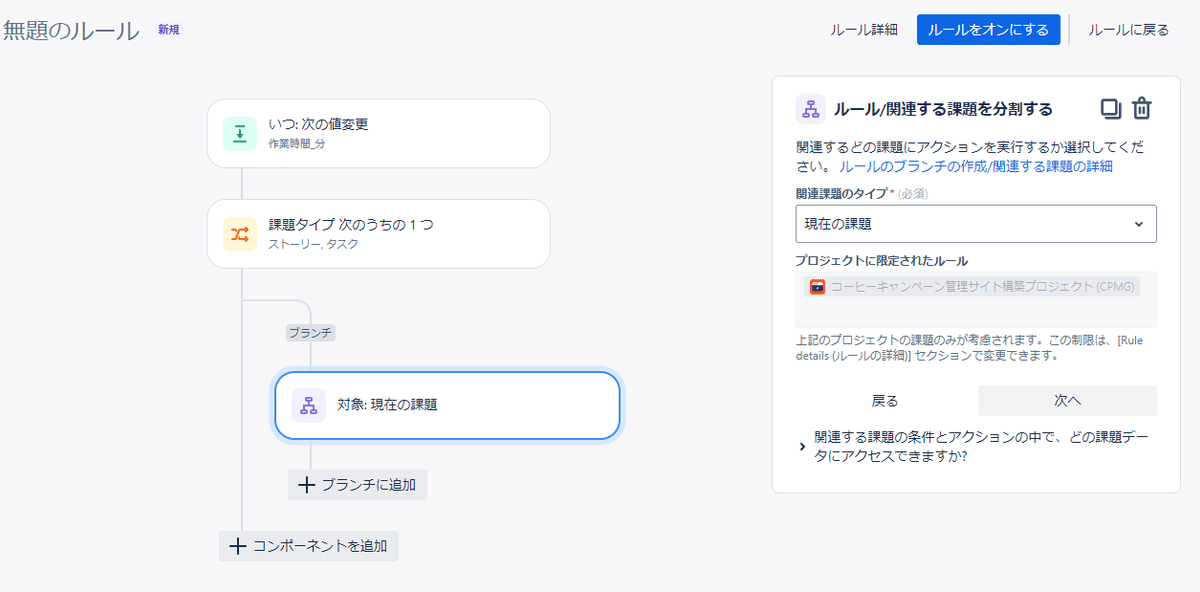Click the プロジェクトに限定されたルール project field

[975, 298]
